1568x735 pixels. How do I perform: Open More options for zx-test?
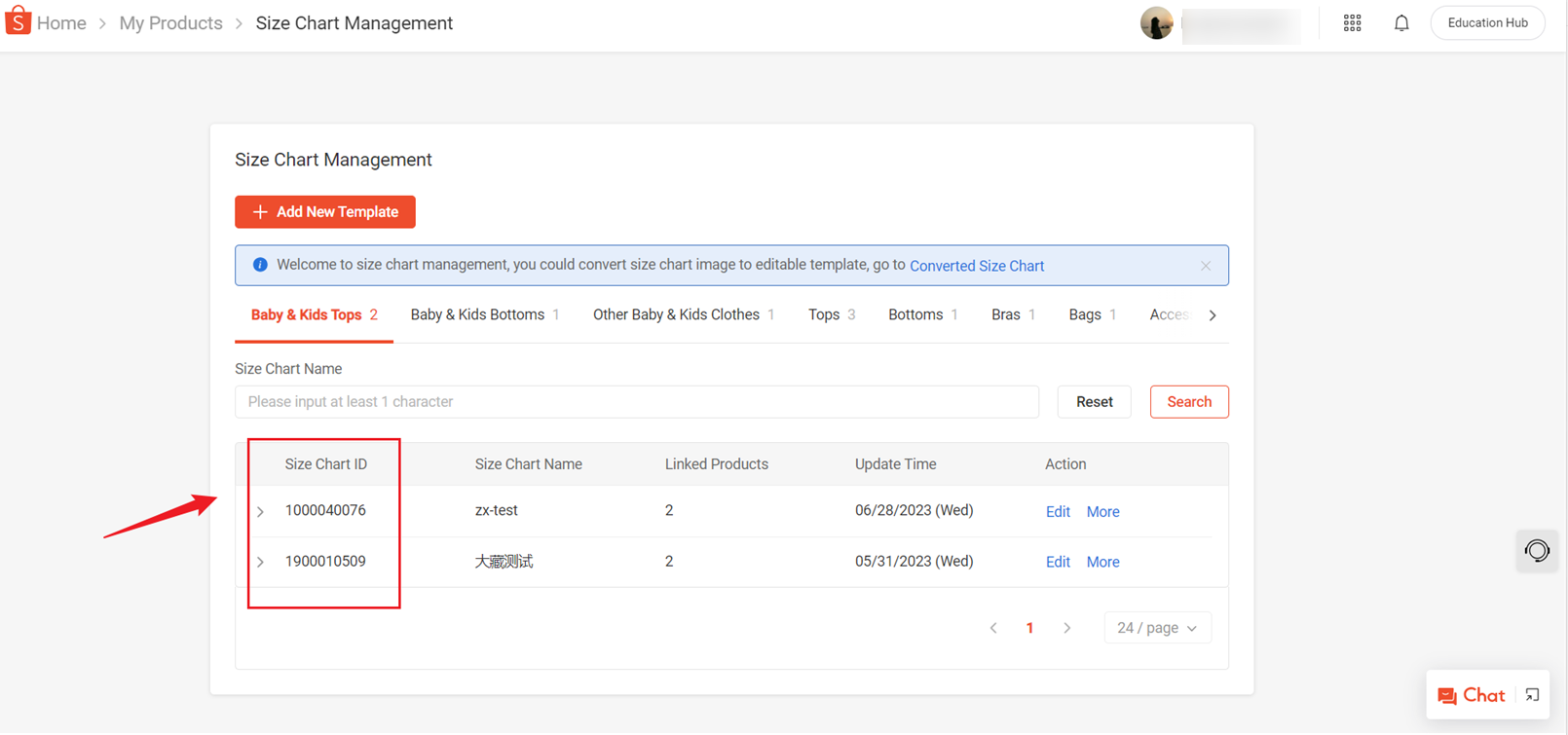tap(1102, 512)
